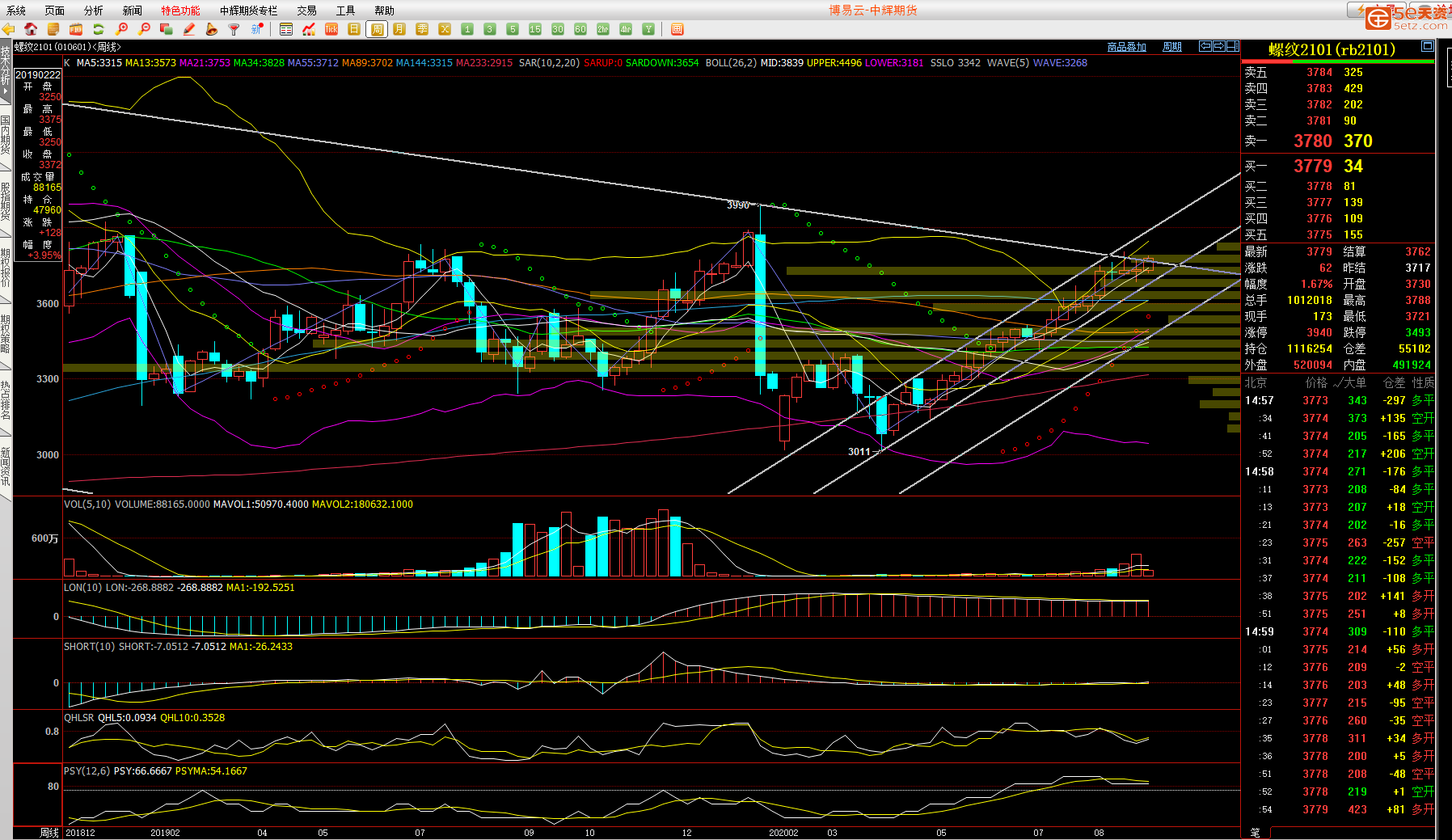Open the funnel filter icon
The height and width of the screenshot is (840, 1452).
click(234, 29)
